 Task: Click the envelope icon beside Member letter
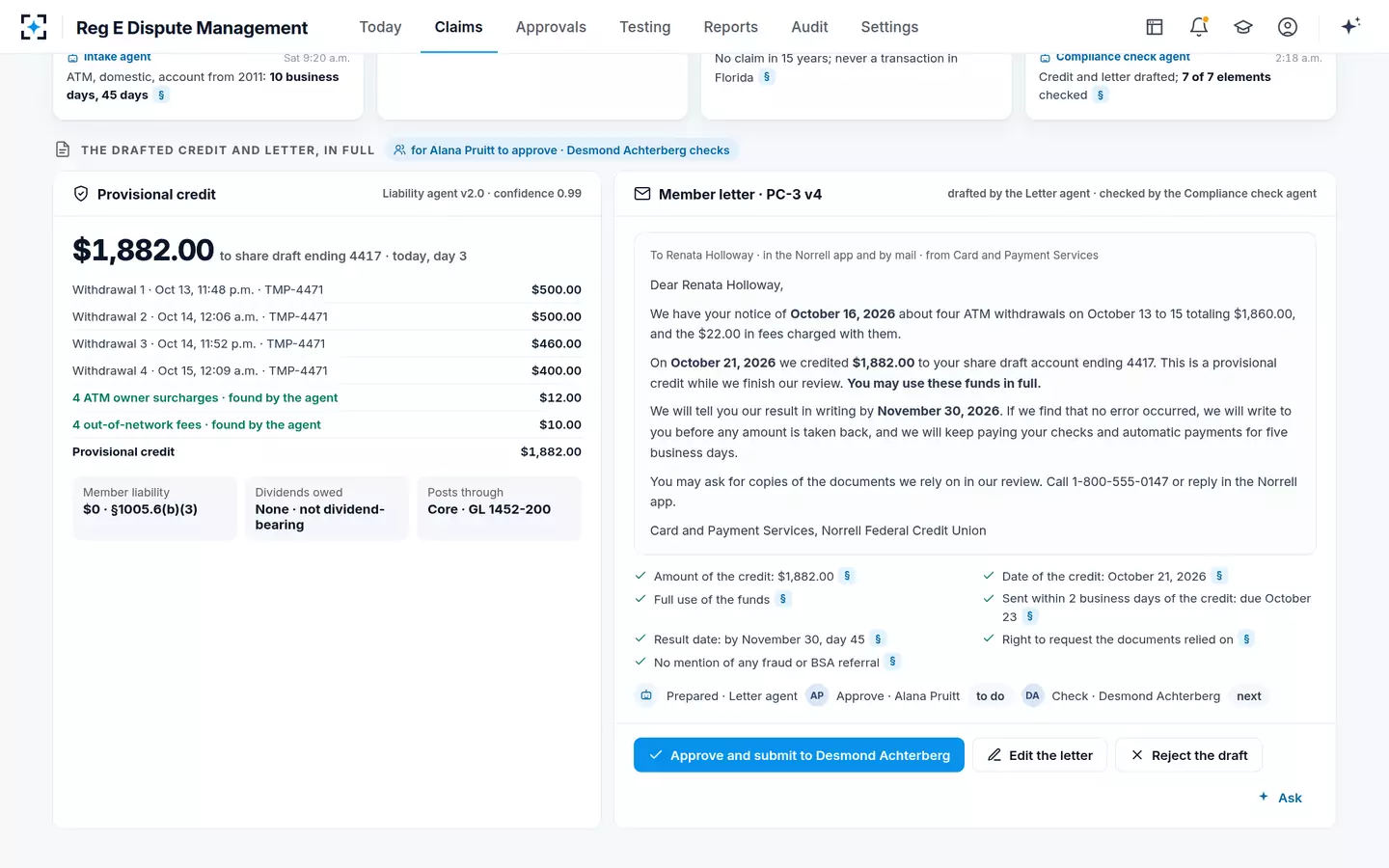(642, 194)
